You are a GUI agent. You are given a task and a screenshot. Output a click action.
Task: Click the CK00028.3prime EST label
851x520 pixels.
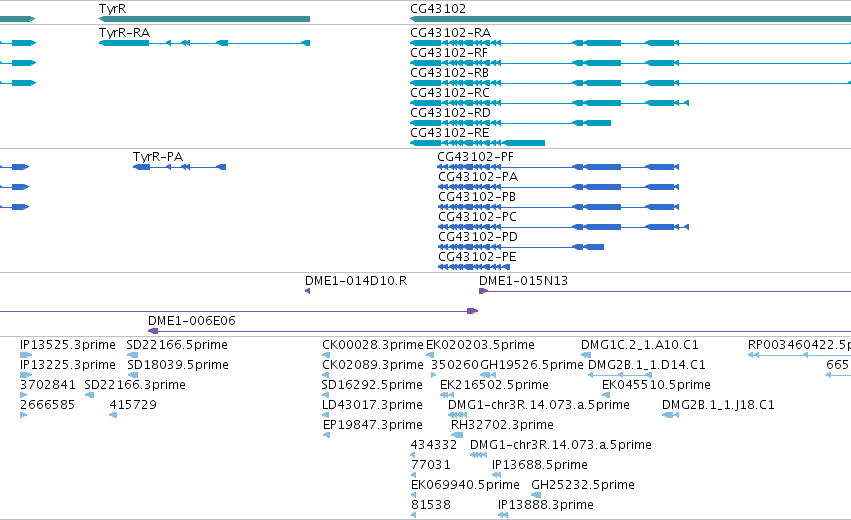click(372, 345)
